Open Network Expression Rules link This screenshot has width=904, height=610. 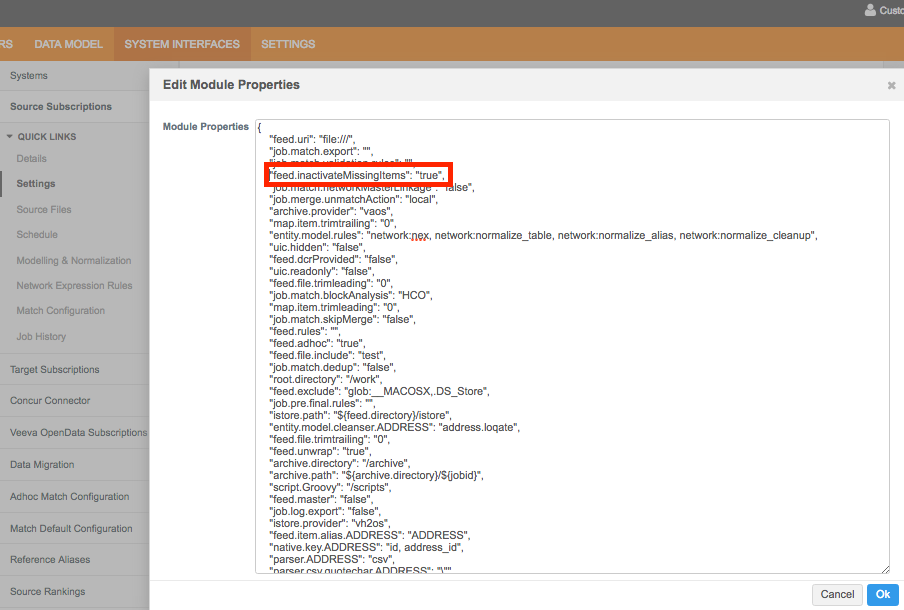pos(74,286)
